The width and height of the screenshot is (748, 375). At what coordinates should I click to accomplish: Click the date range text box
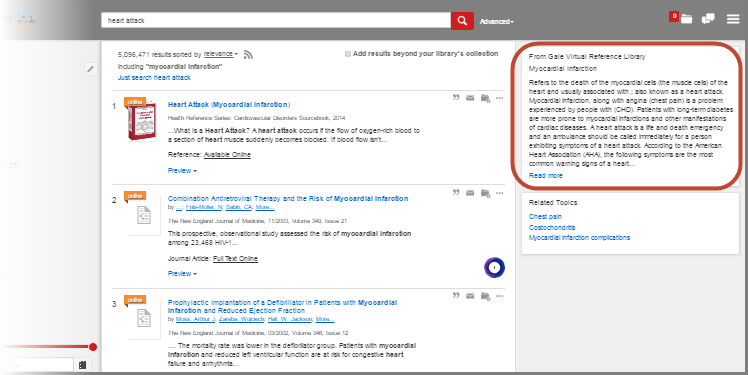[42, 365]
